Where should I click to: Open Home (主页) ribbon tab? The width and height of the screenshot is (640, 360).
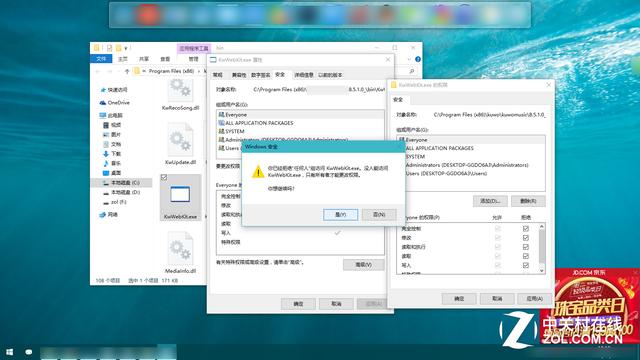[123, 59]
